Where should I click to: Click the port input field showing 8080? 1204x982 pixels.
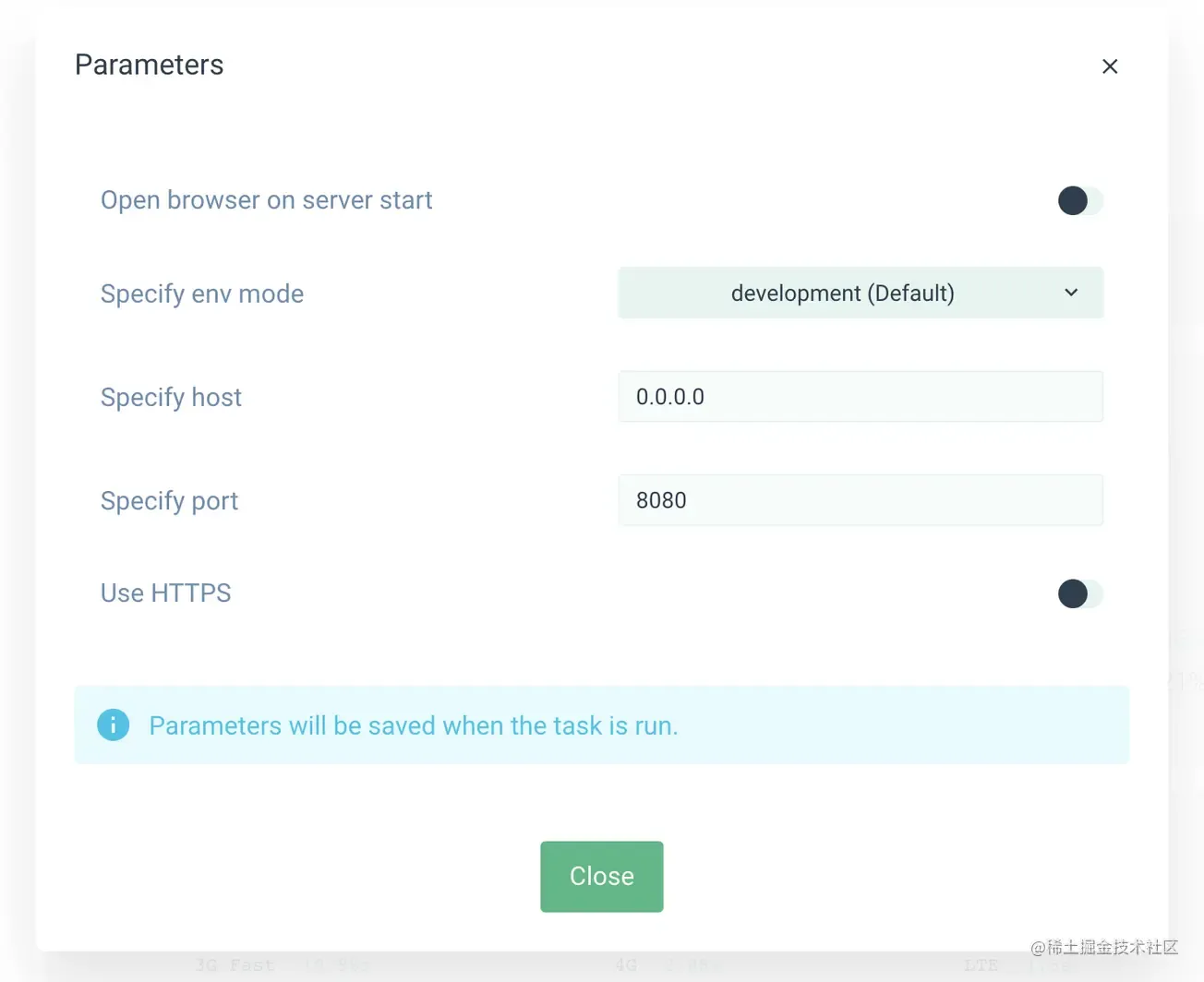coord(860,500)
